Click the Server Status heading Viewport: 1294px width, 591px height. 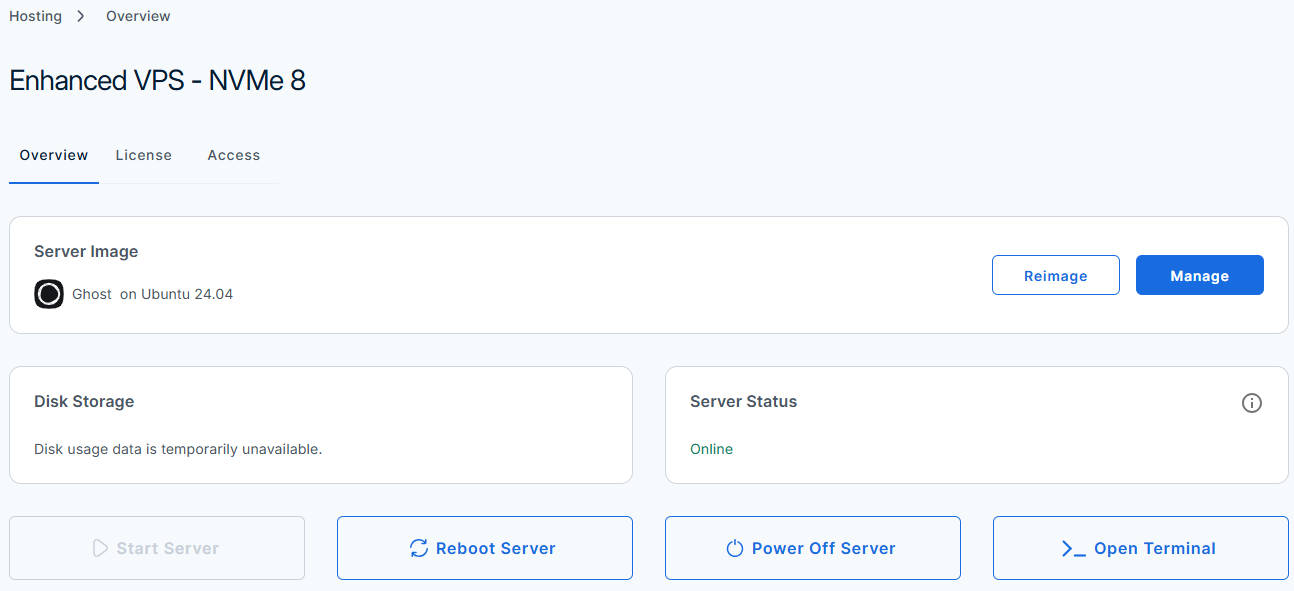tap(743, 401)
